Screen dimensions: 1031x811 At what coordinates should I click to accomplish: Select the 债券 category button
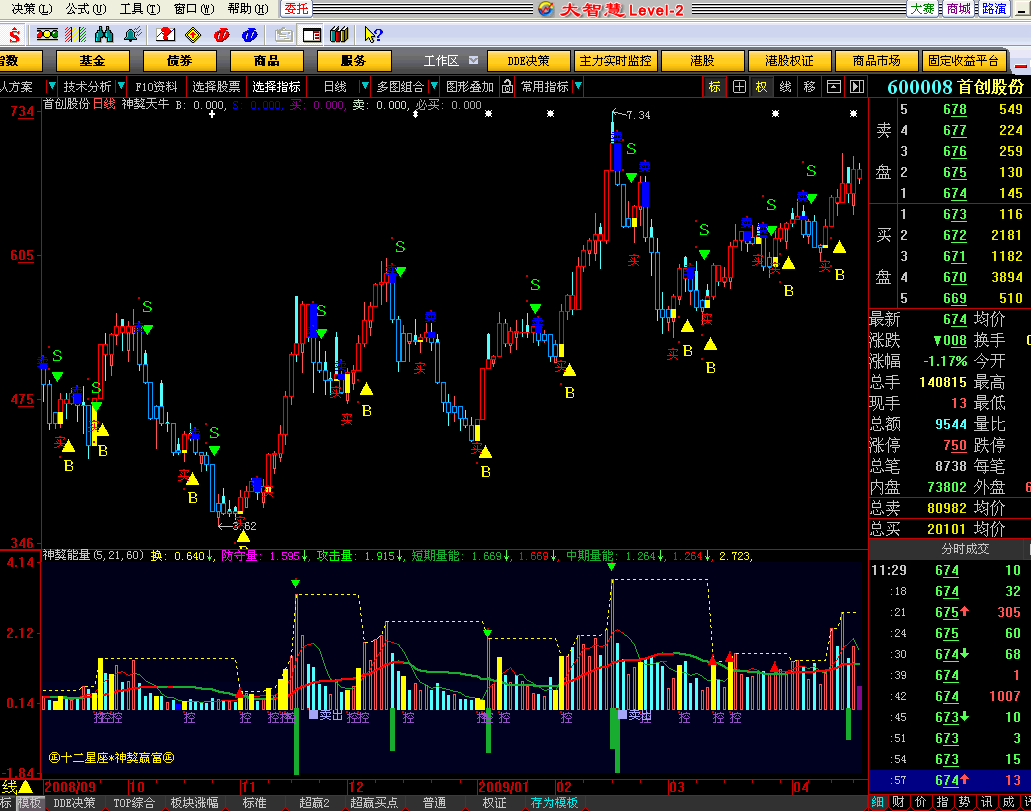coord(180,61)
